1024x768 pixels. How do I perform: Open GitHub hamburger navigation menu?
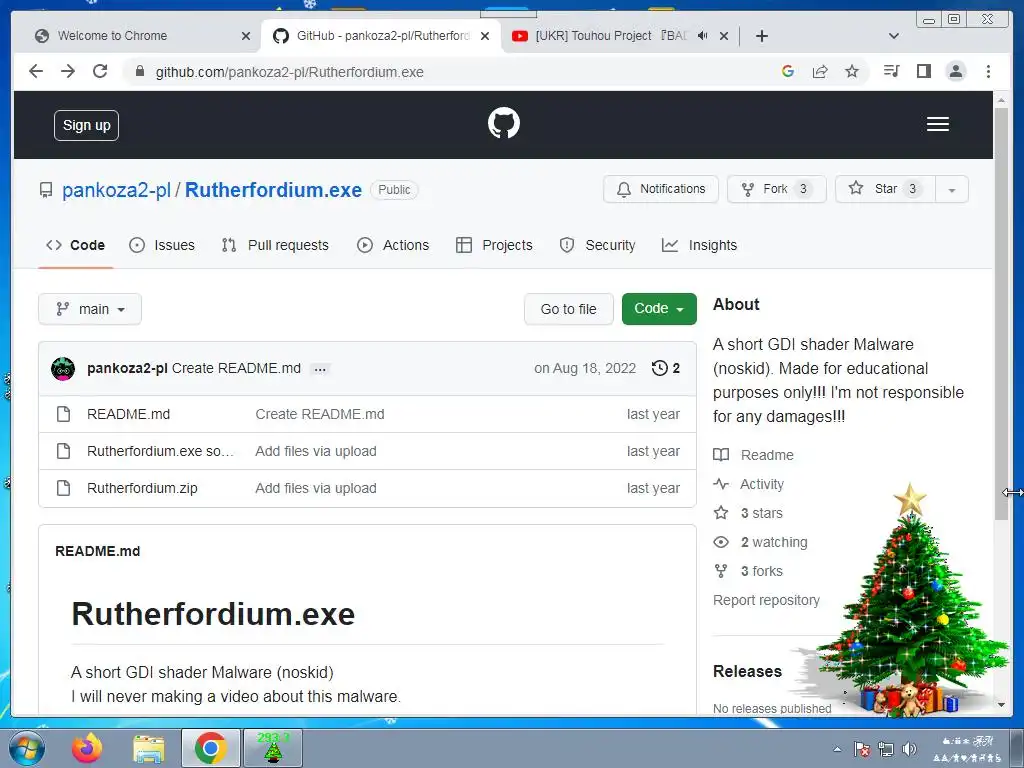(x=938, y=124)
